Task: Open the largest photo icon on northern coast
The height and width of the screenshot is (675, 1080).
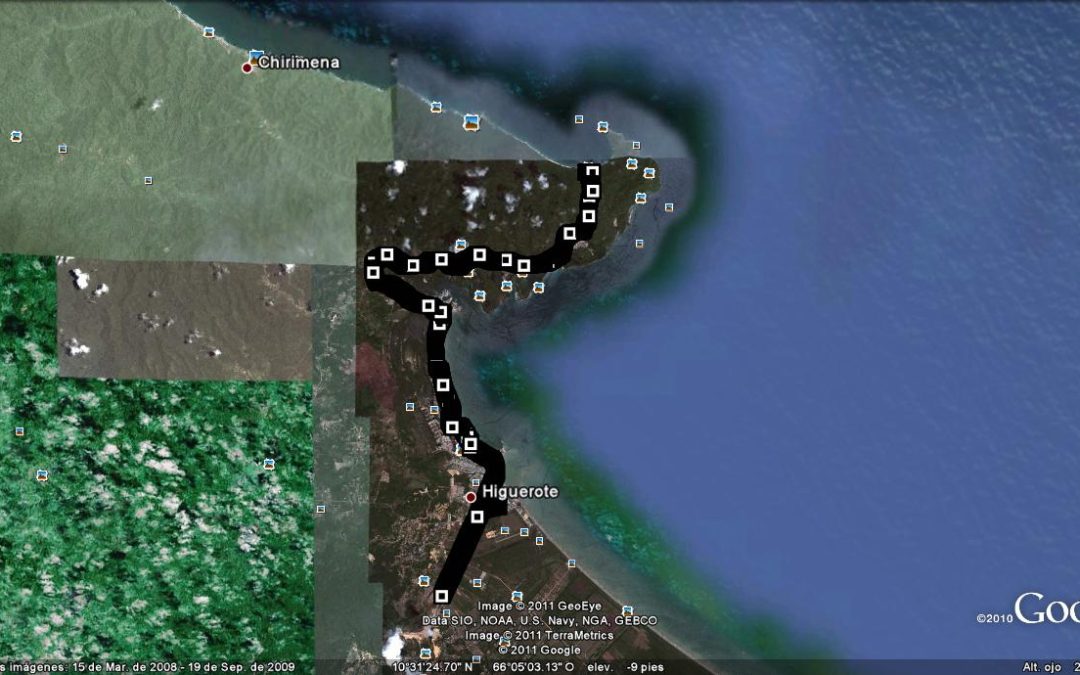Action: 470,121
